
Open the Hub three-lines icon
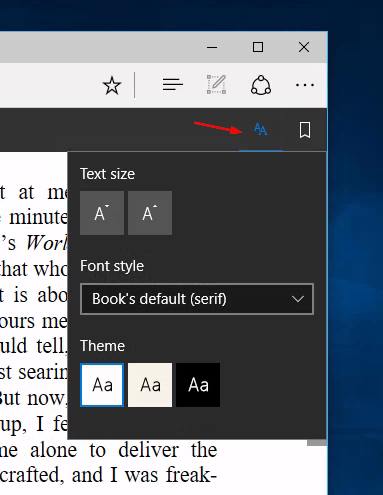[173, 85]
